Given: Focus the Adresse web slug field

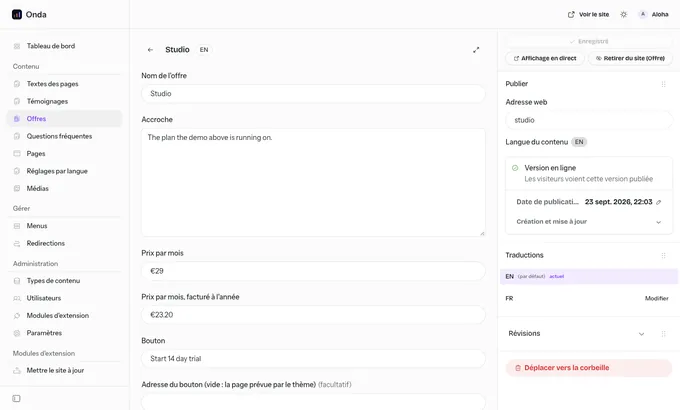Looking at the screenshot, I should pos(589,120).
